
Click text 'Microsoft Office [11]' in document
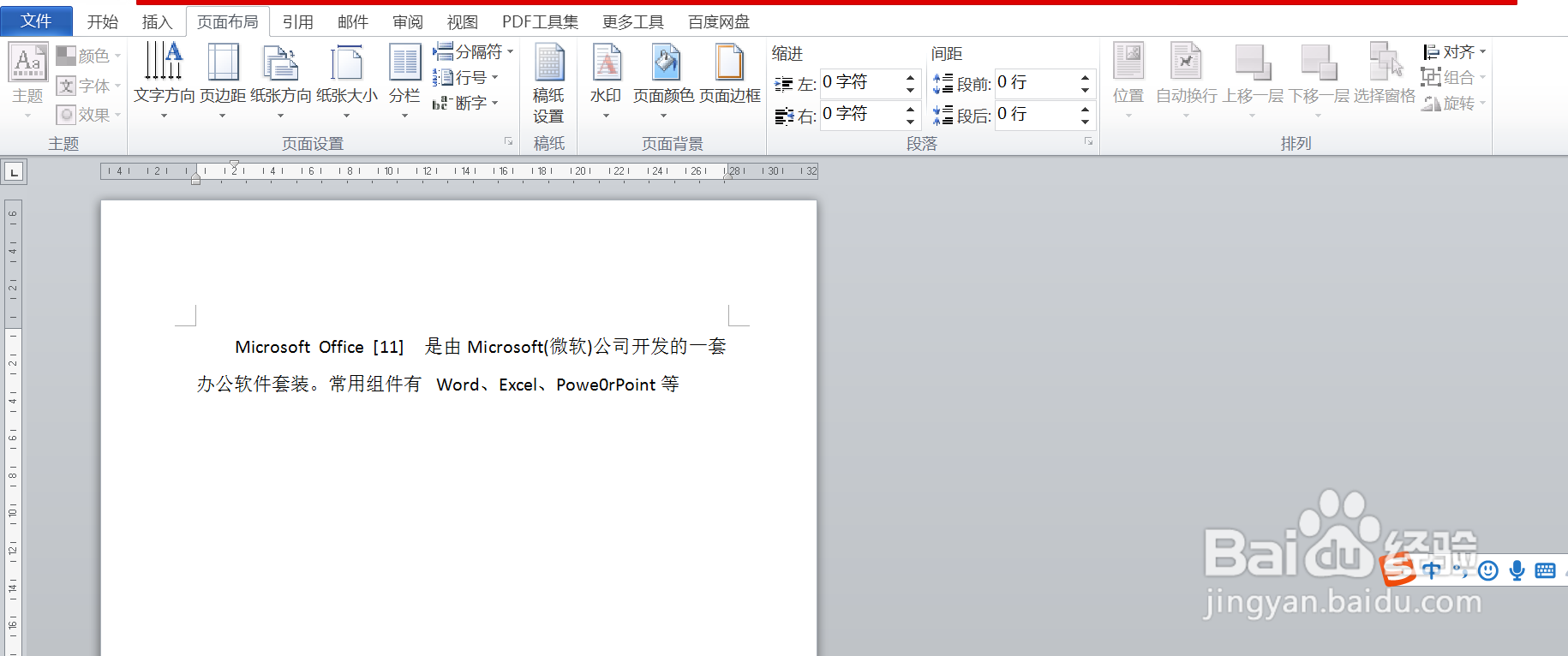[320, 347]
